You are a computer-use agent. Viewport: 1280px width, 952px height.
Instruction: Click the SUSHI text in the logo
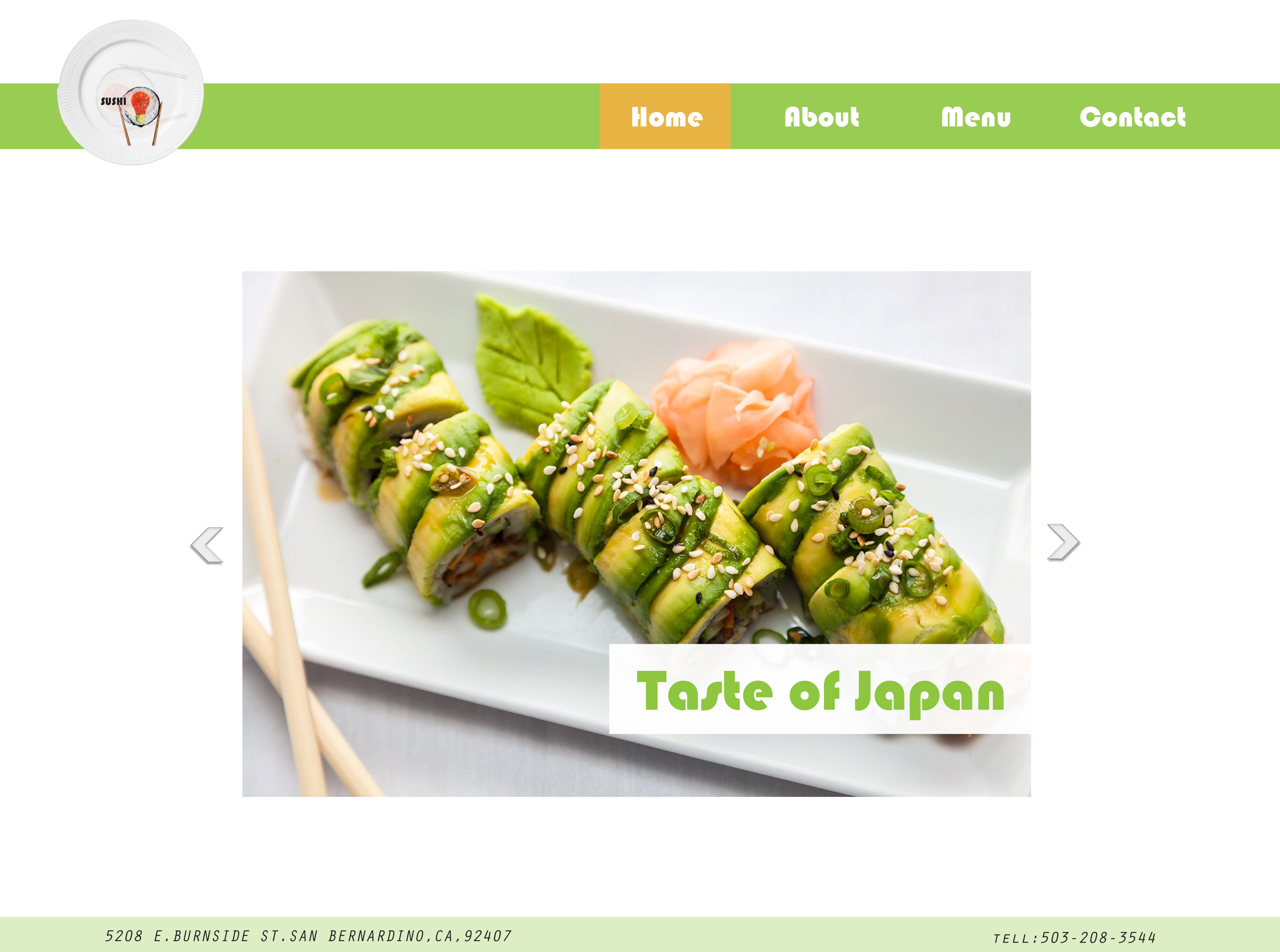click(x=113, y=102)
